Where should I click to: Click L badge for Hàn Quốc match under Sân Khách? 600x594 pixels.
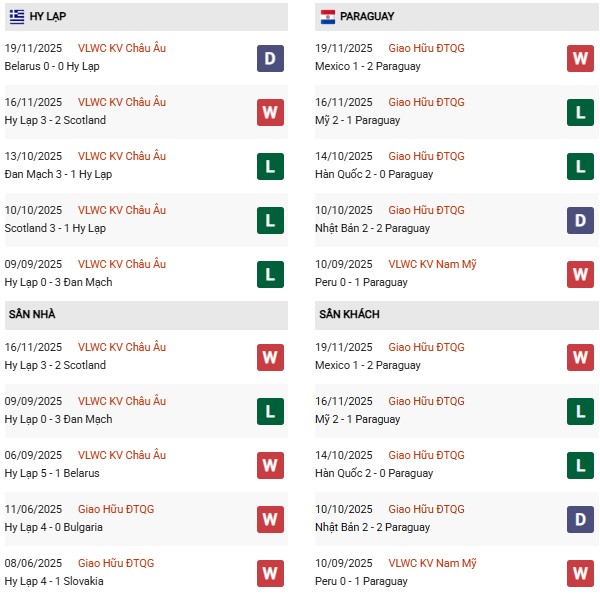click(581, 465)
